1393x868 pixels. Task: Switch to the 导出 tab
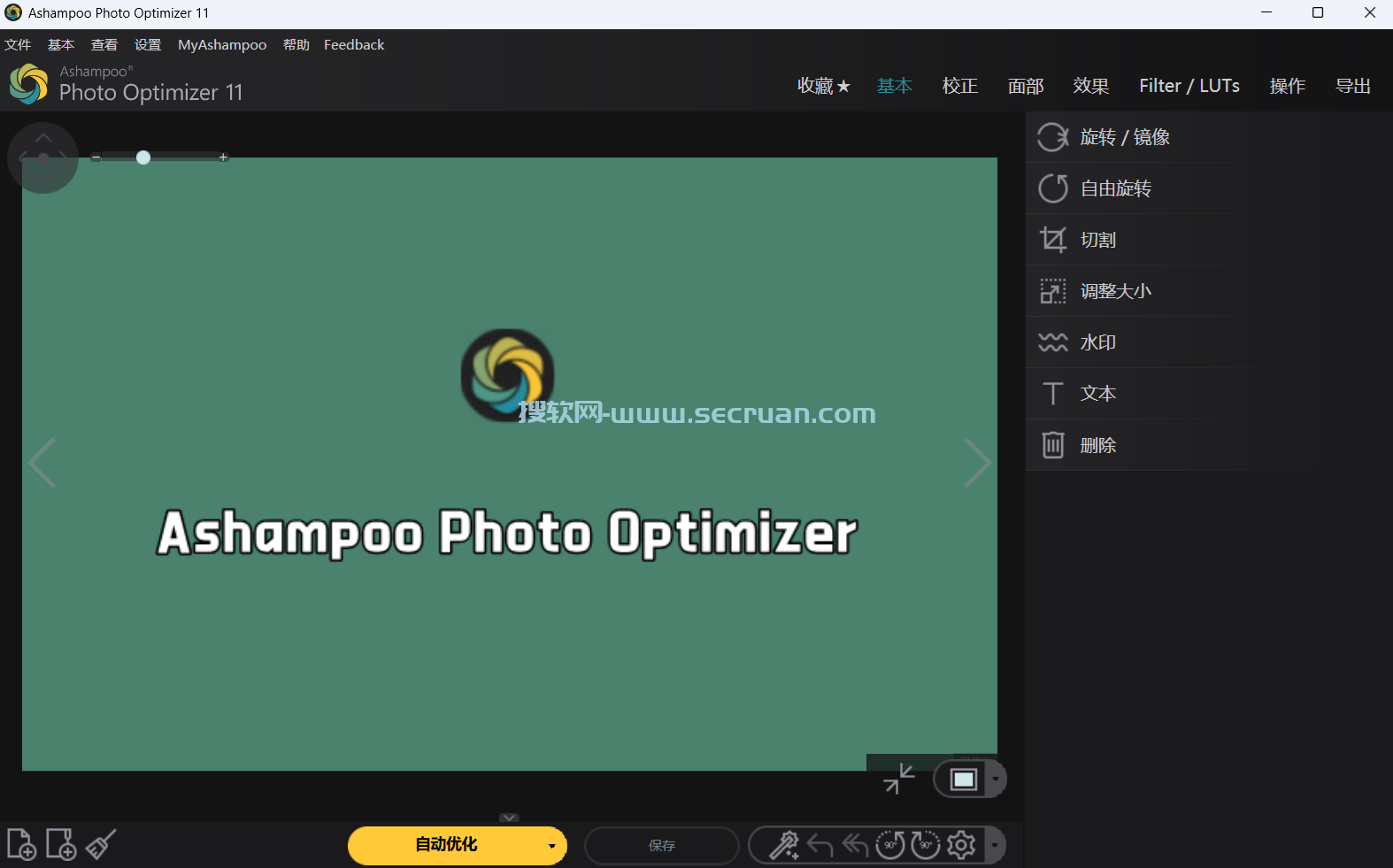[1353, 86]
